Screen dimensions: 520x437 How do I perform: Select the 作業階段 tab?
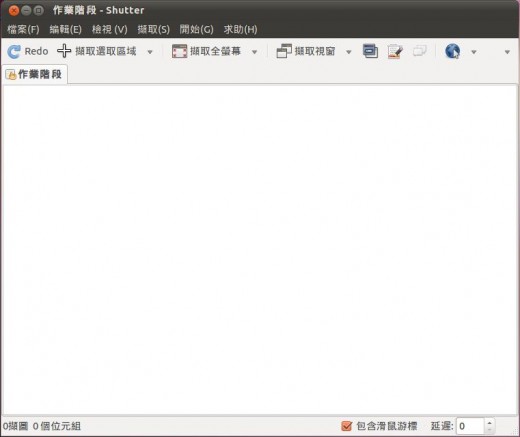tap(34, 74)
